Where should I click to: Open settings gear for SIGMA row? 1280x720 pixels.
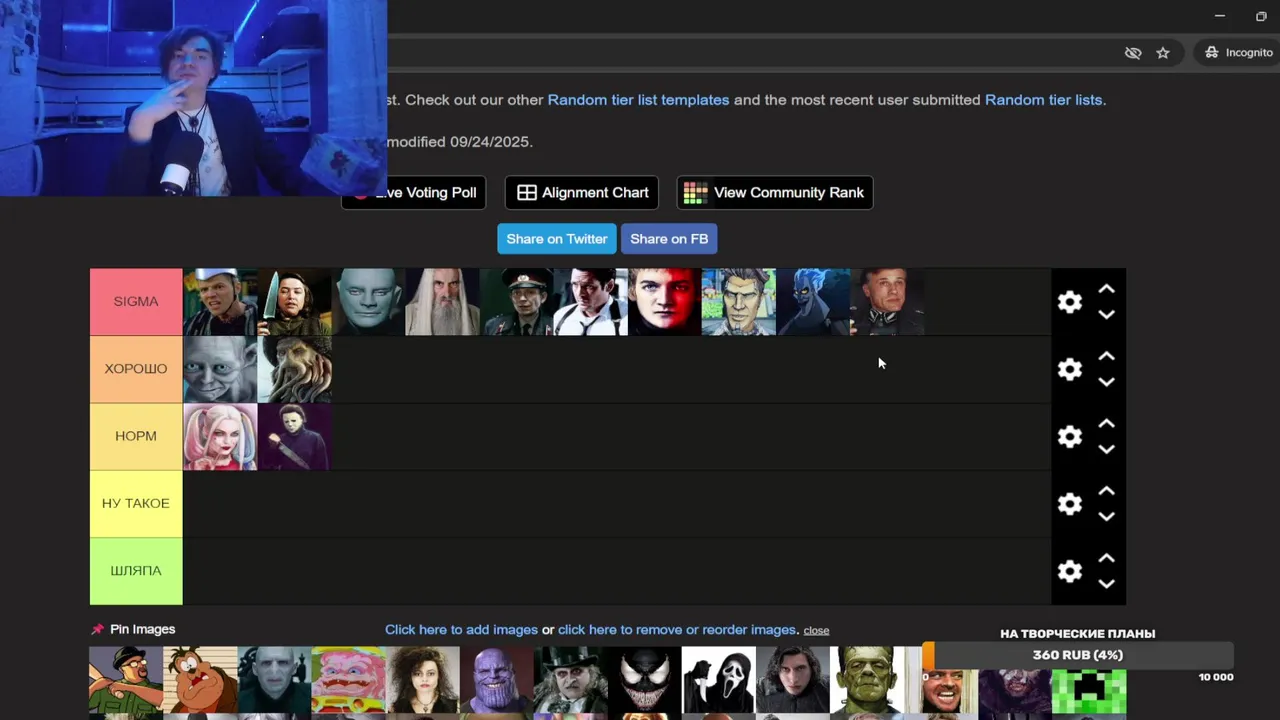(1070, 302)
